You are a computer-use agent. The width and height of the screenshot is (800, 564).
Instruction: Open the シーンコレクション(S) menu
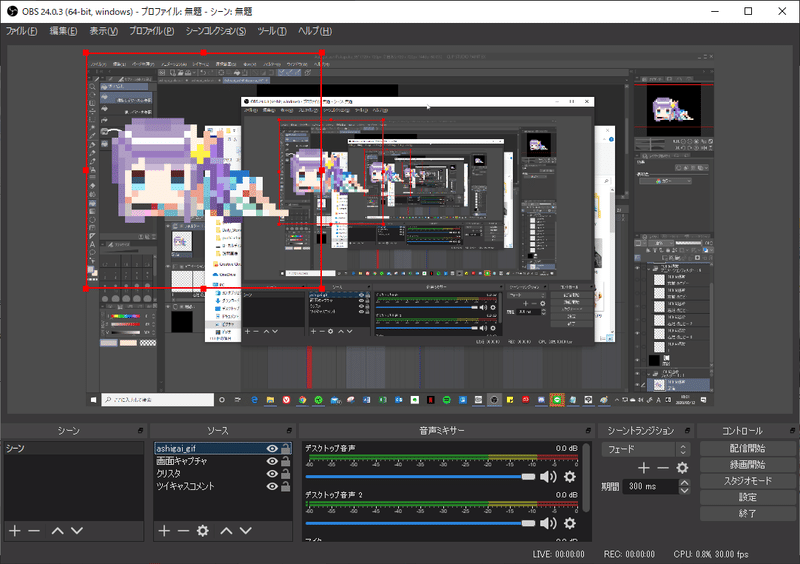pyautogui.click(x=216, y=31)
